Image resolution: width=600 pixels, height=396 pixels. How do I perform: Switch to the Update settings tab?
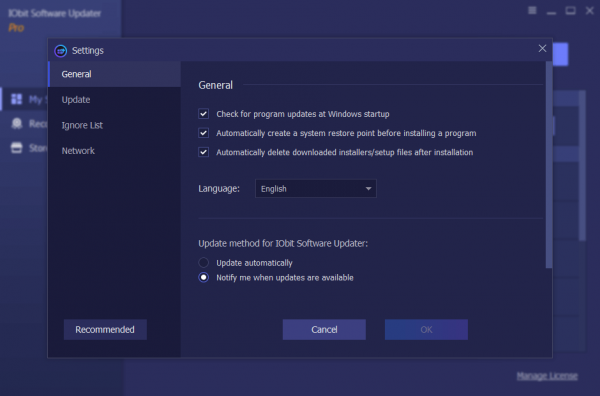tap(114, 99)
